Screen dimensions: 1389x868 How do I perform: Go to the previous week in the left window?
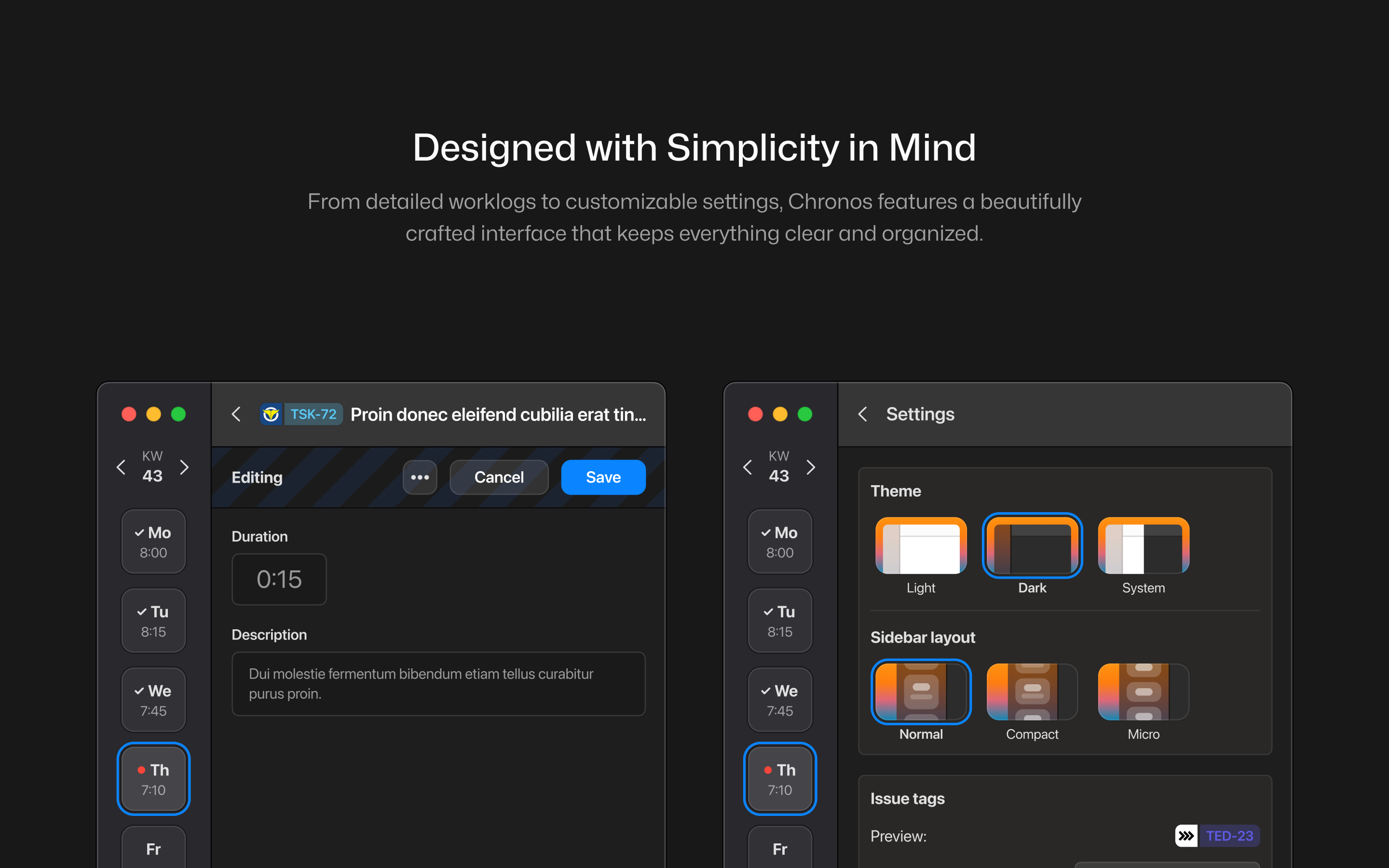click(121, 467)
